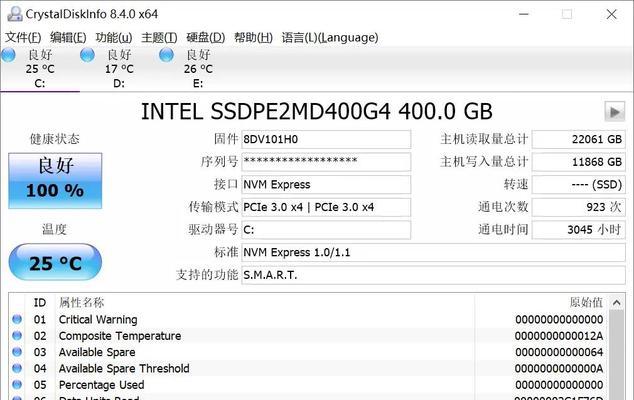
Task: Open the 文件(F) menu
Action: tap(23, 38)
